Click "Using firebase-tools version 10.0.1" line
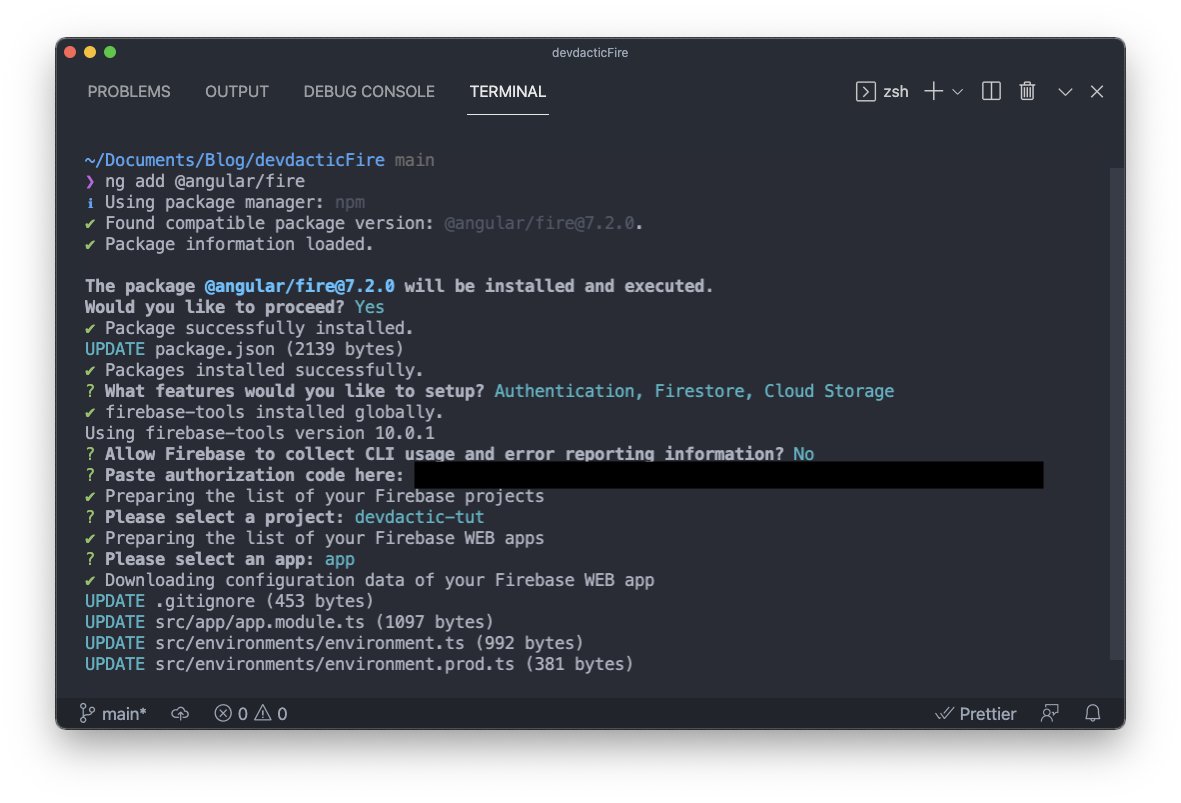 click(x=260, y=433)
